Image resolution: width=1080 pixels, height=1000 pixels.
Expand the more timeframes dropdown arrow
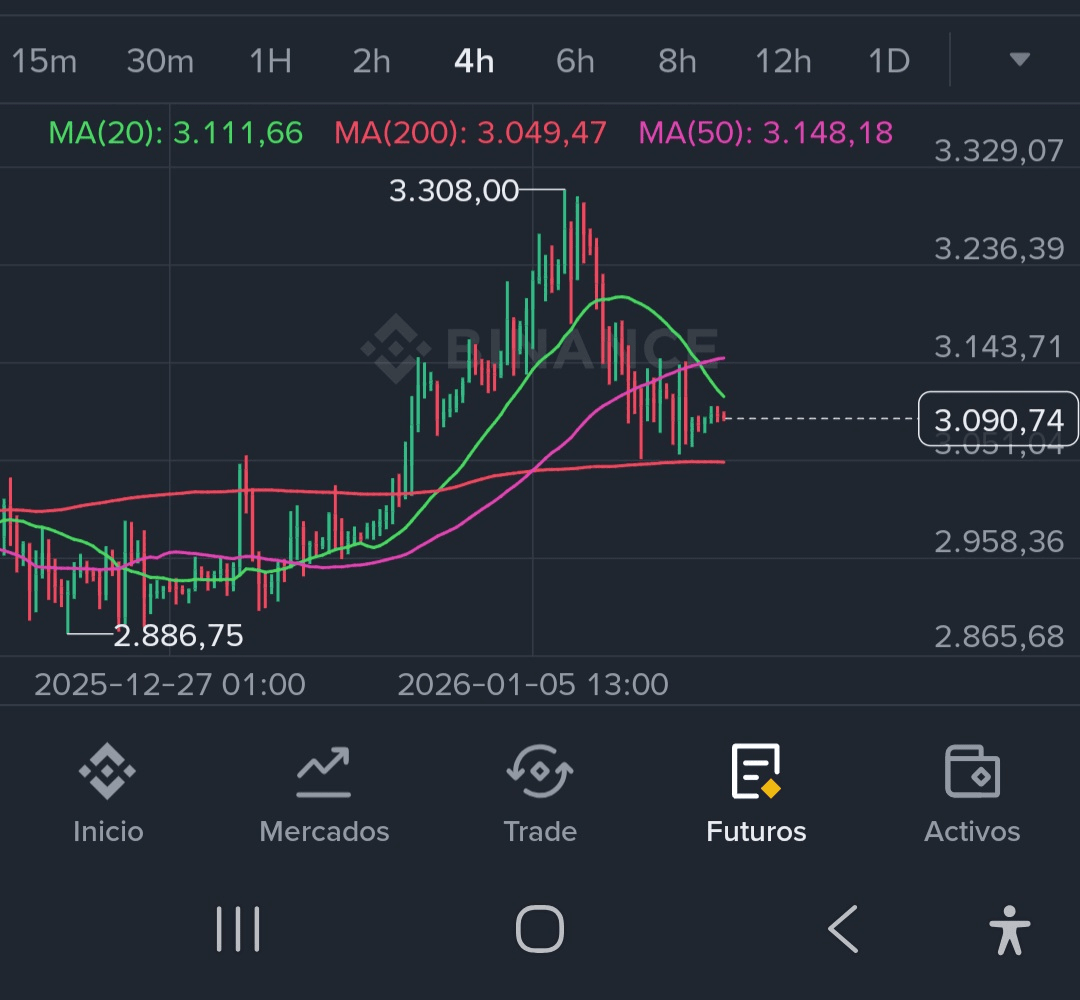(1019, 59)
